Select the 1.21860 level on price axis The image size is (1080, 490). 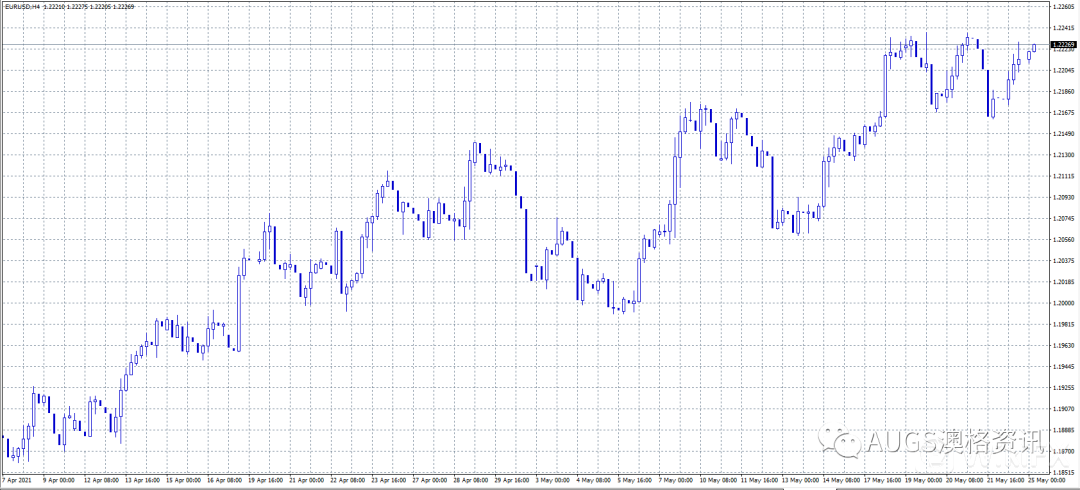pyautogui.click(x=1062, y=91)
